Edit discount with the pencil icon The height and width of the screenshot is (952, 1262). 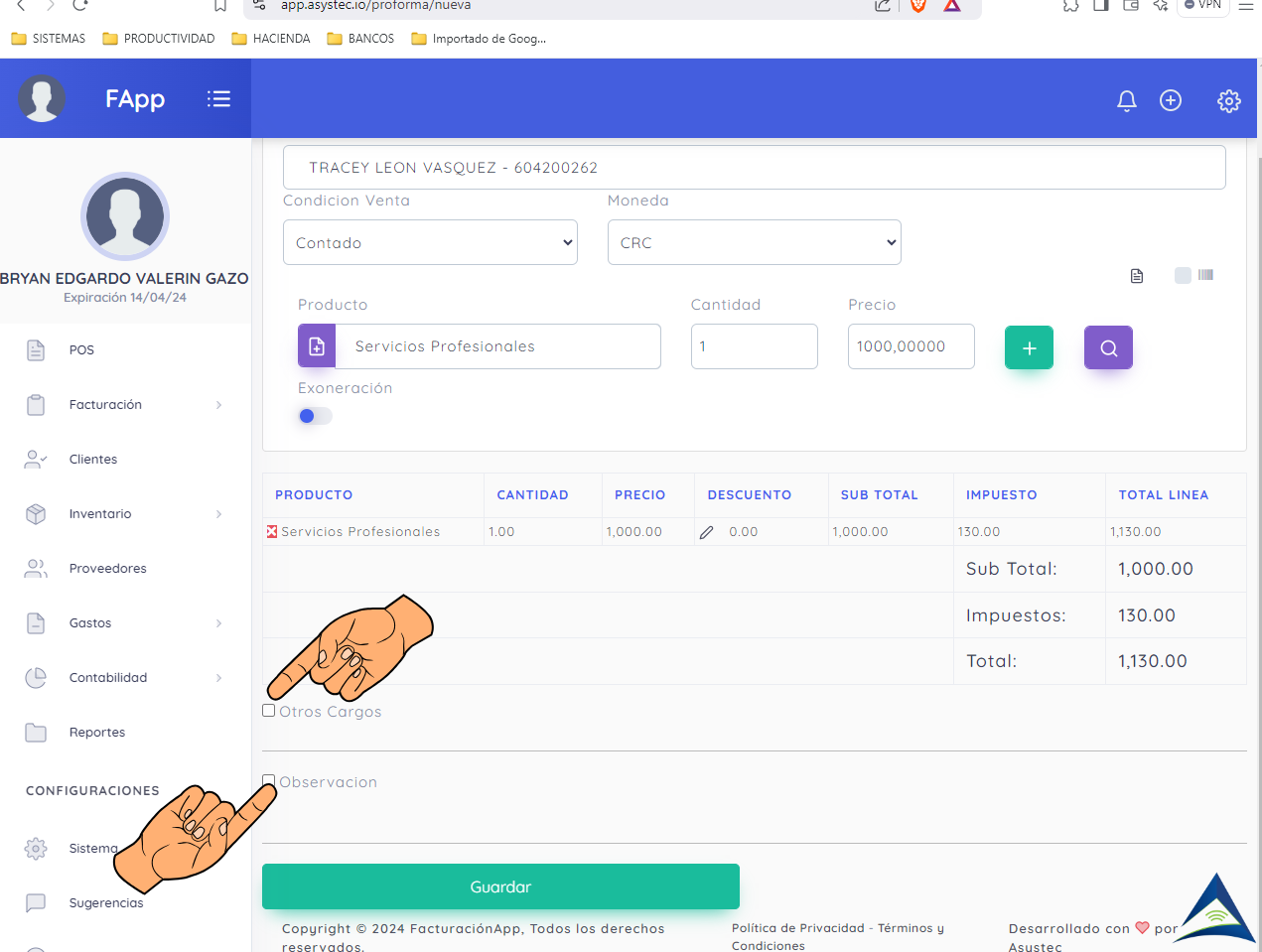tap(706, 532)
